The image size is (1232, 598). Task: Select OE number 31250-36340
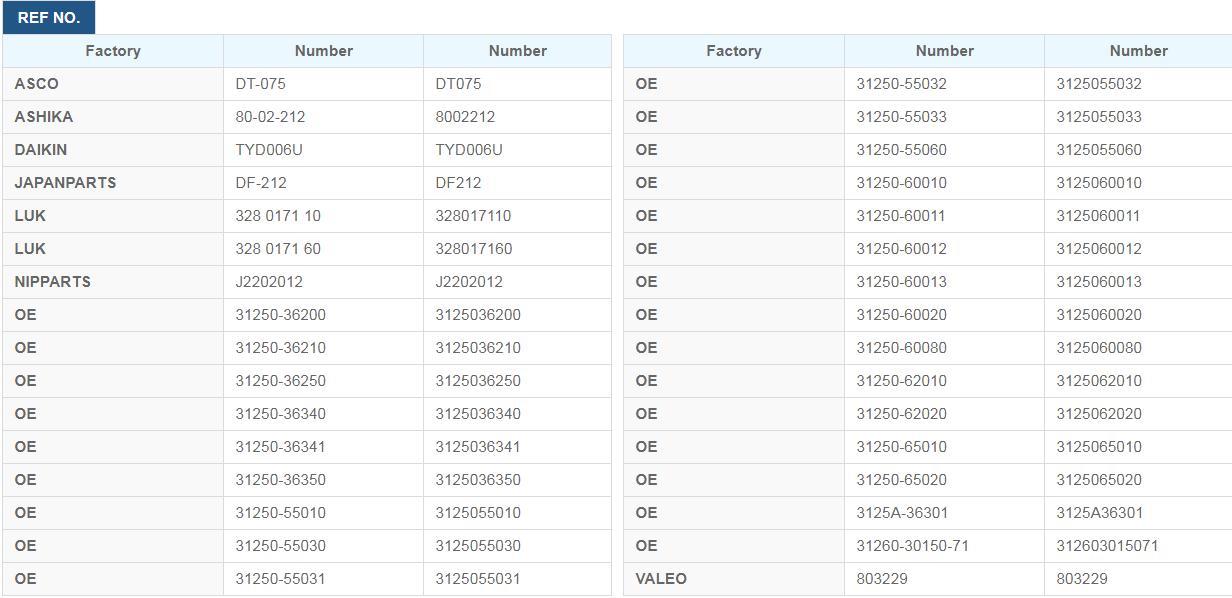[x=280, y=414]
